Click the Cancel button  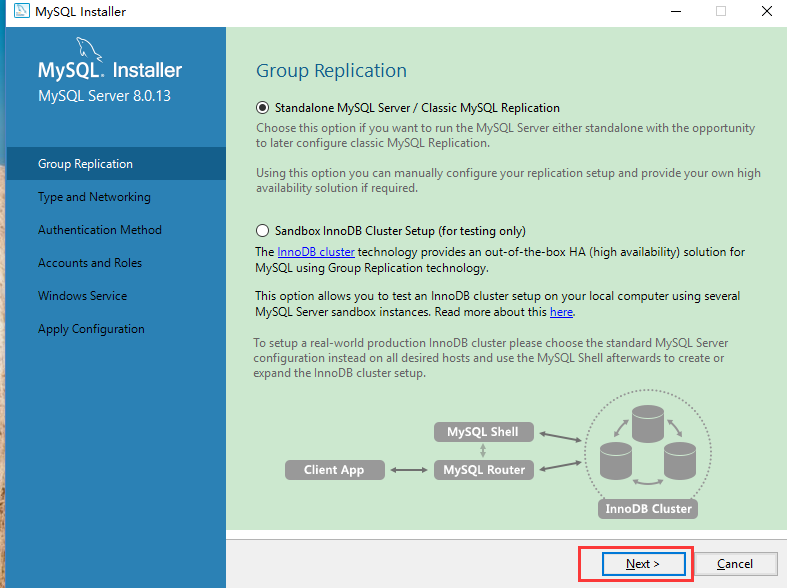click(735, 564)
